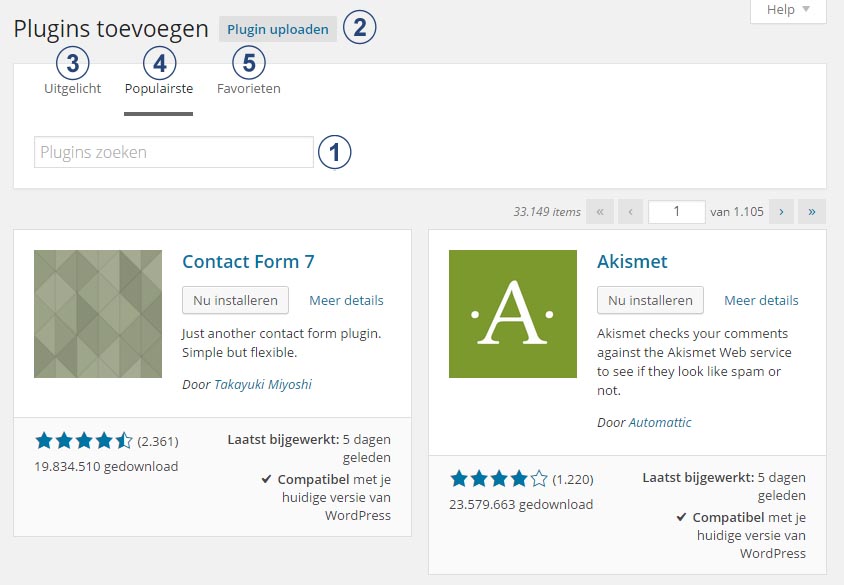This screenshot has height=585, width=844.
Task: Switch to the Uitgelicht tab
Action: coord(73,88)
